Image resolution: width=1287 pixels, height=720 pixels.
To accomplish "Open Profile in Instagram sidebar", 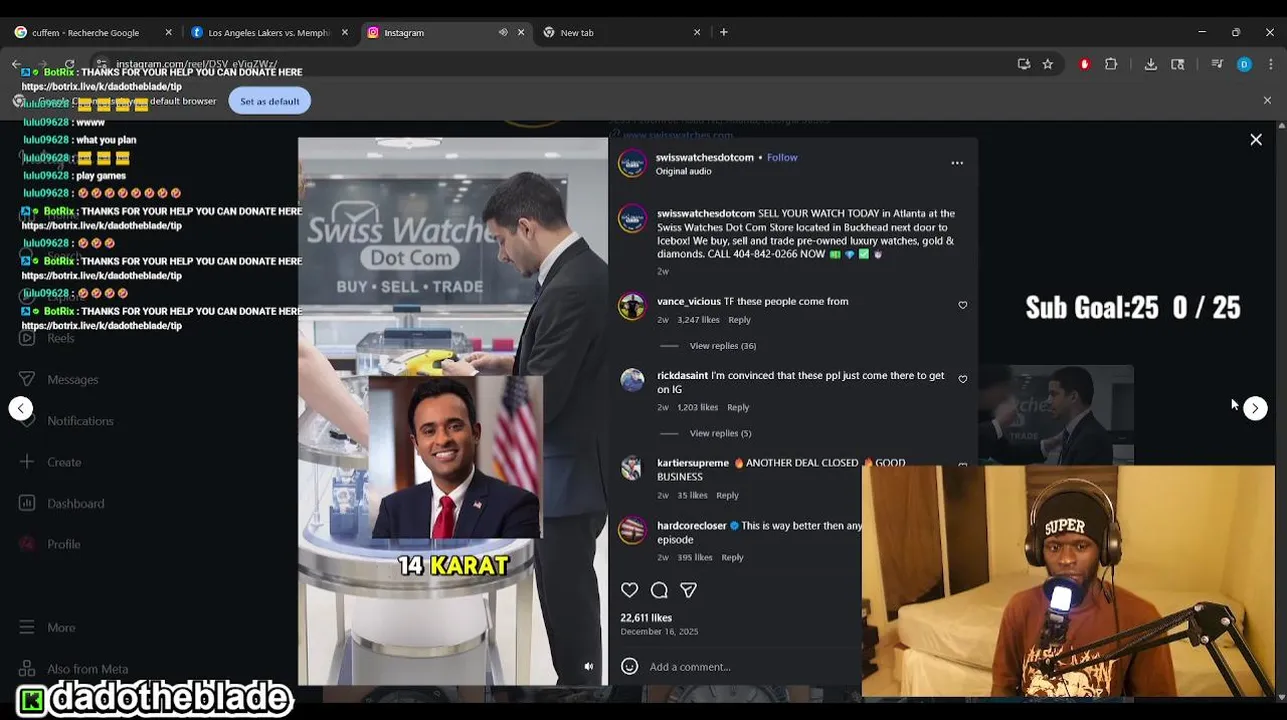I will (x=50, y=545).
